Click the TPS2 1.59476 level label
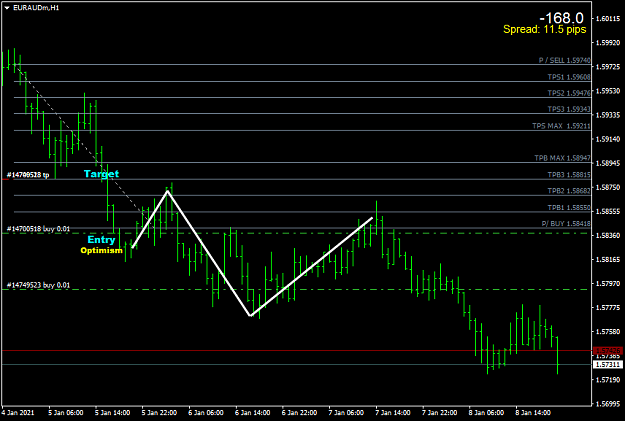The width and height of the screenshot is (625, 421). [x=569, y=93]
